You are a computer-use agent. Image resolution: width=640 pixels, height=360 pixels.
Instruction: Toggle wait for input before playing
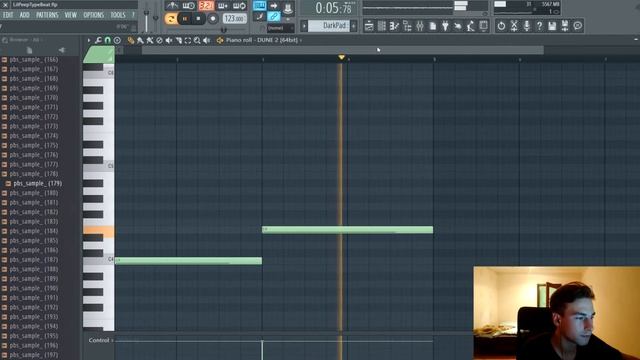pyautogui.click(x=188, y=6)
